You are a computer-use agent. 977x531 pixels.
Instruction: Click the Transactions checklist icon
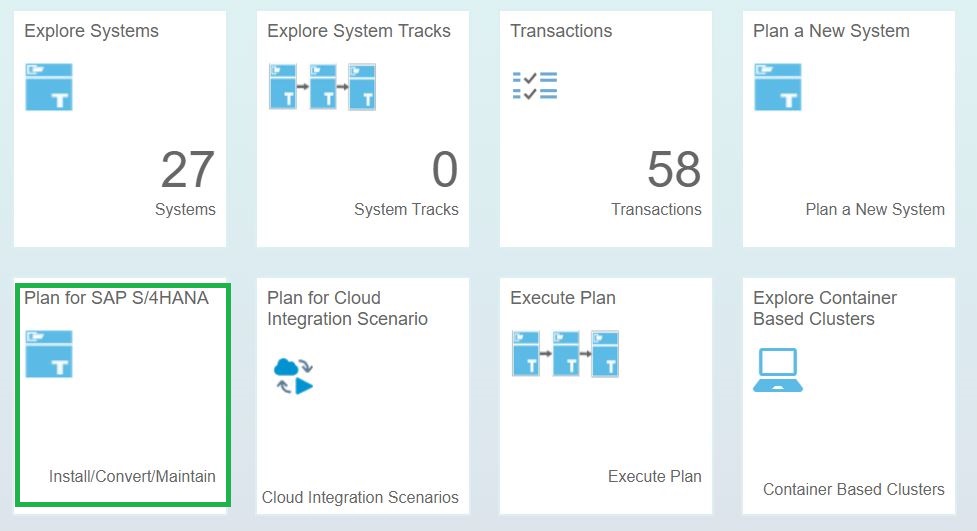(x=535, y=86)
